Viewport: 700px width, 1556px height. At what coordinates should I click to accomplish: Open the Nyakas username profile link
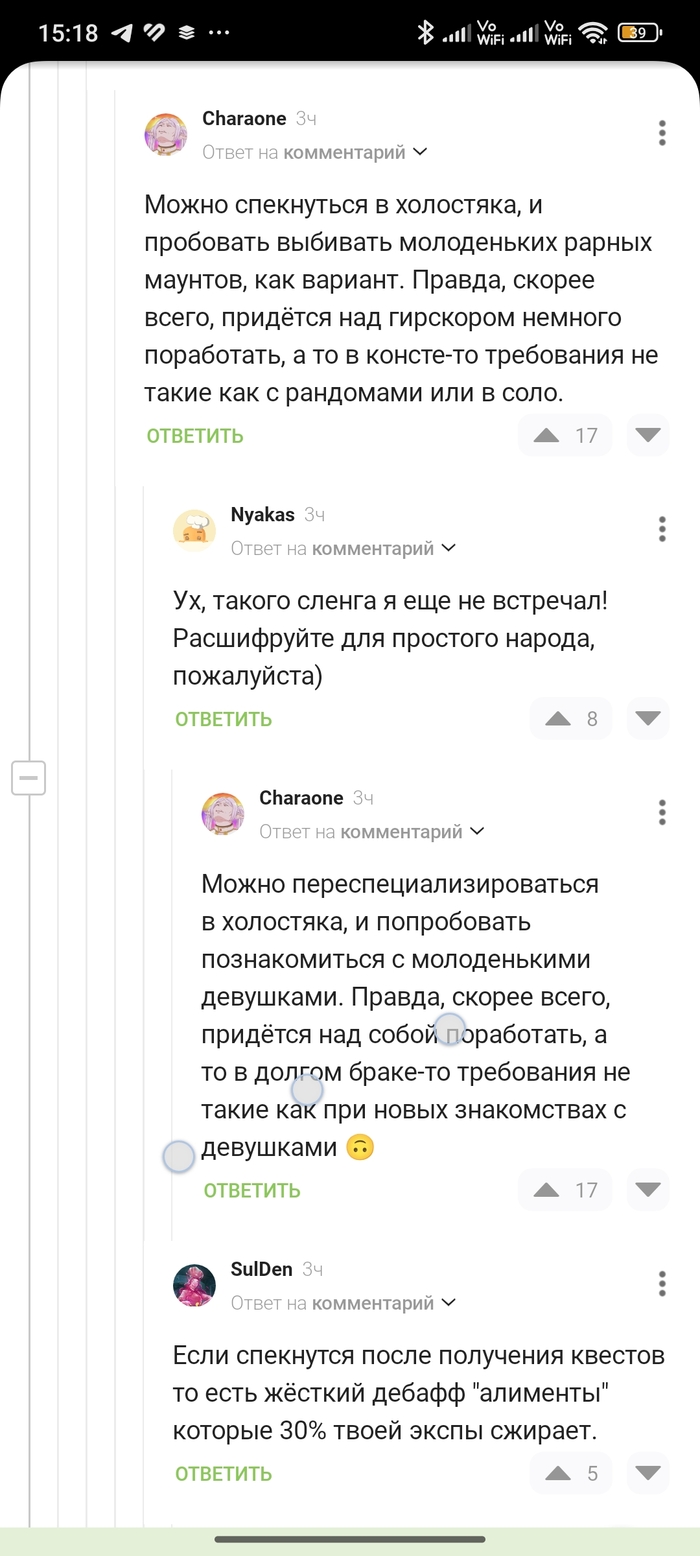262,515
